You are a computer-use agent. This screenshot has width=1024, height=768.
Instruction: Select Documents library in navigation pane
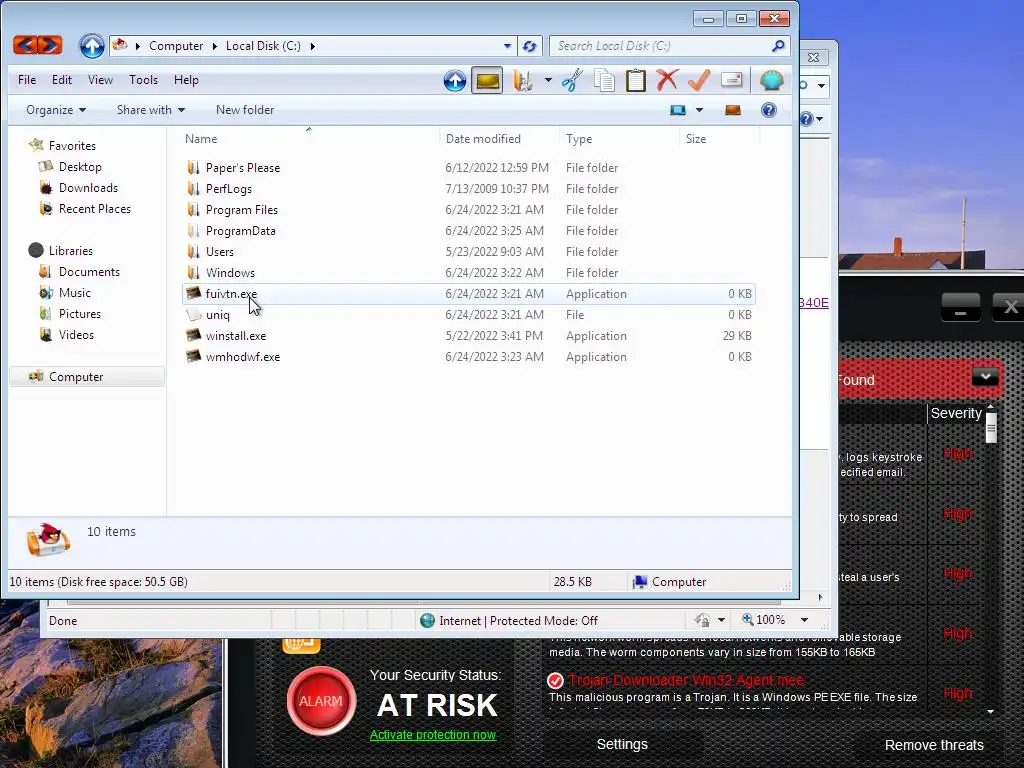(89, 272)
